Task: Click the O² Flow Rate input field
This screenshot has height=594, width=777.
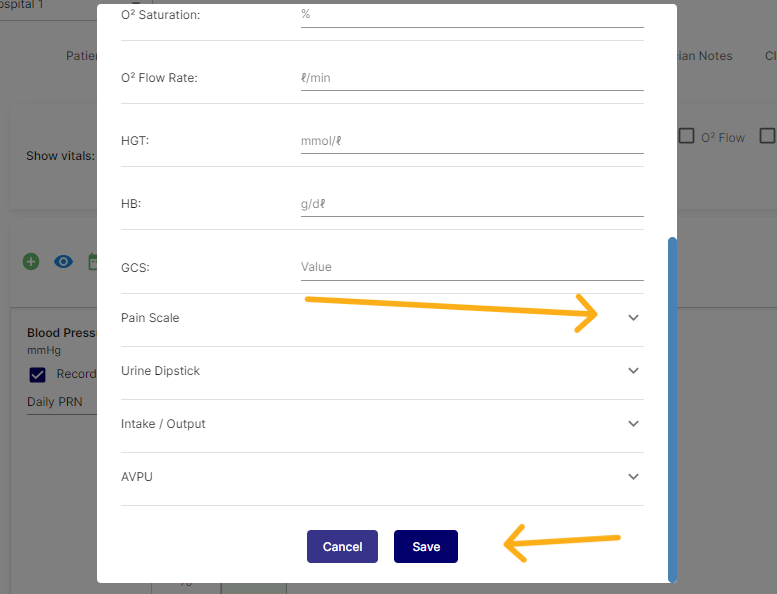Action: point(471,78)
